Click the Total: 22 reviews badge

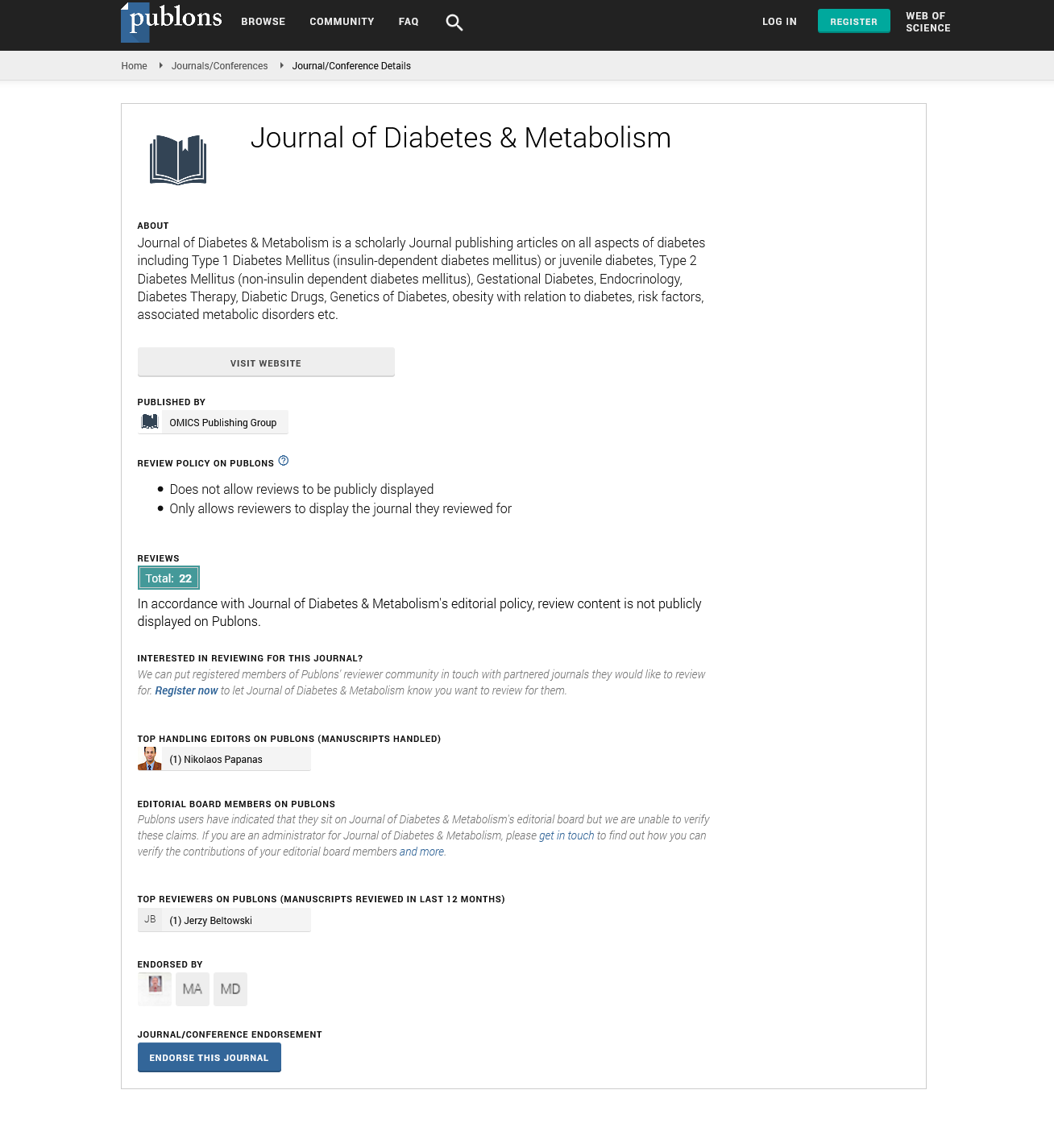[x=168, y=578]
